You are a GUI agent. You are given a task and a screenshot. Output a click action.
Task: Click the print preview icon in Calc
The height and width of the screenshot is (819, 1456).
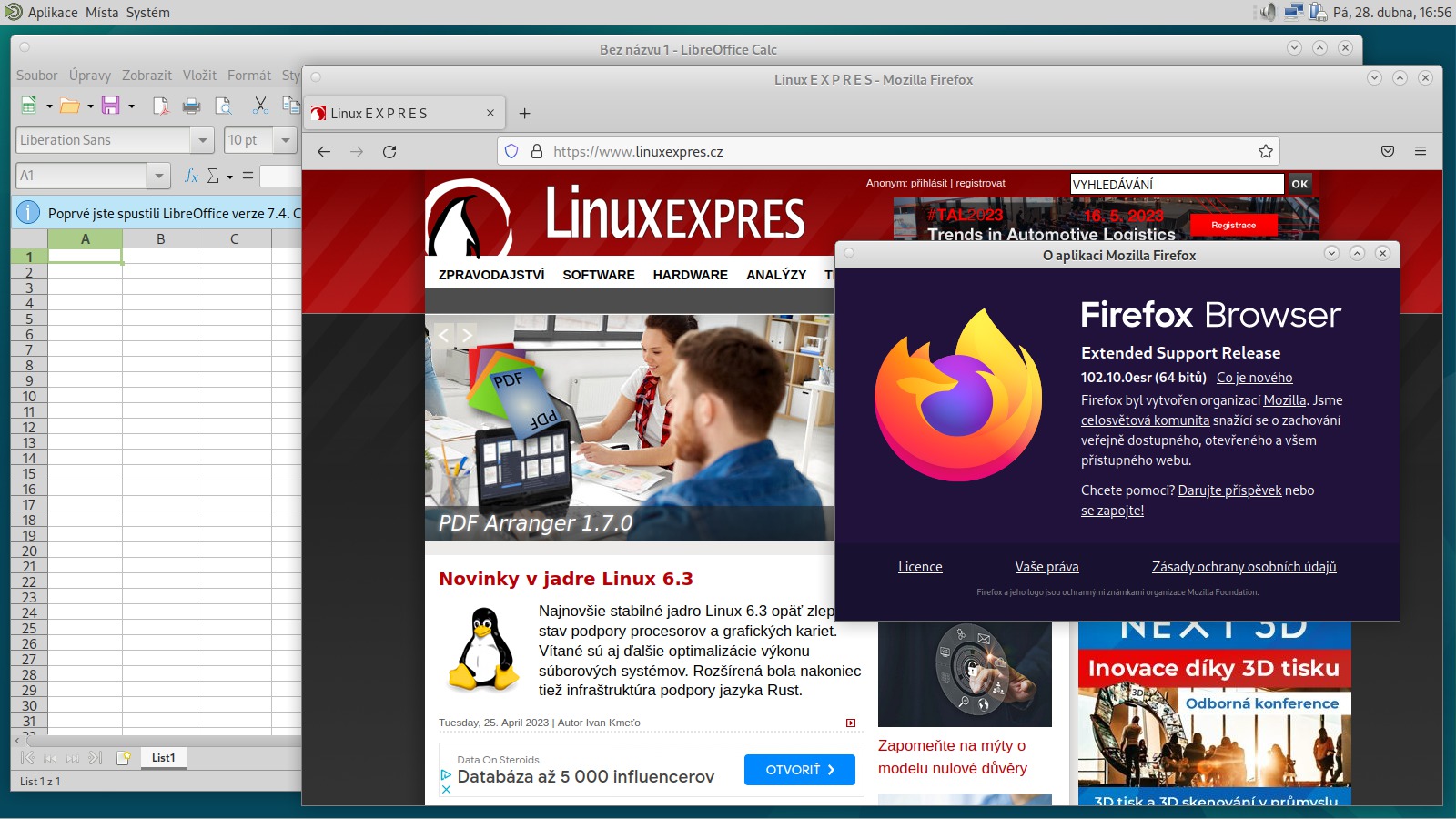223,106
